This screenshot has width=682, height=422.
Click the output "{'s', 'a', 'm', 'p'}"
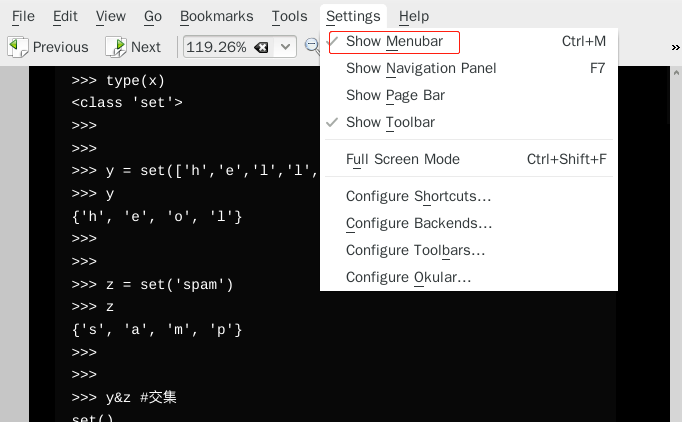click(x=157, y=330)
